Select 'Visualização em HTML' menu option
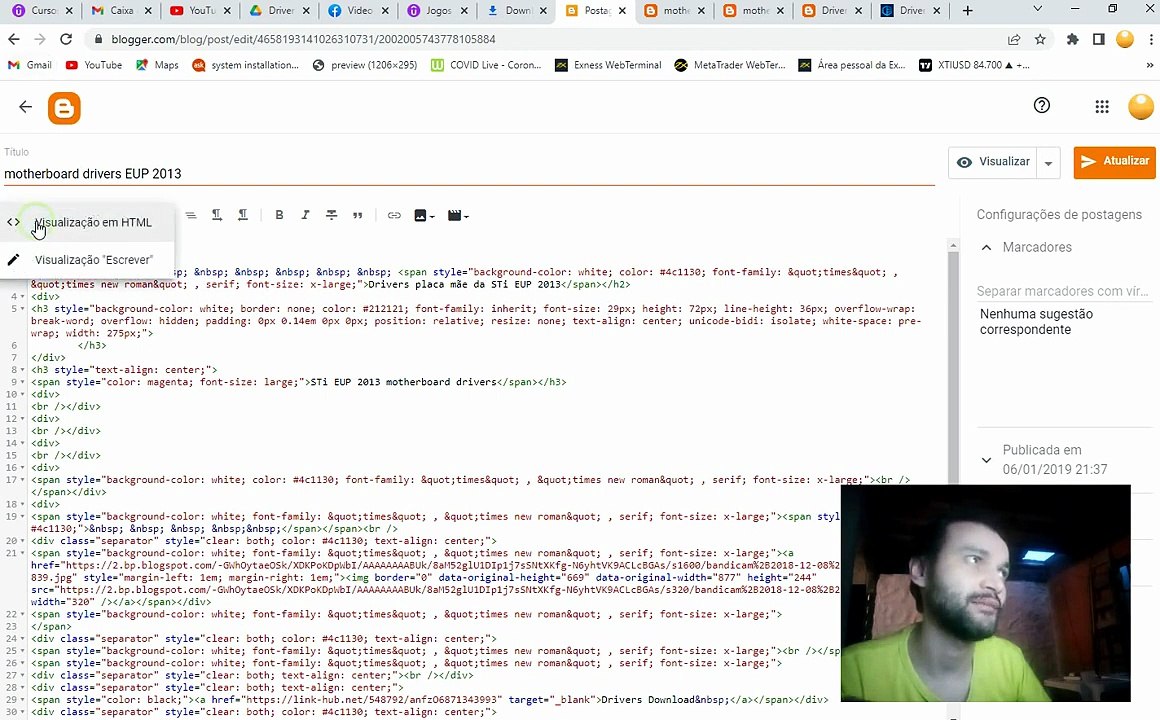 (x=87, y=222)
